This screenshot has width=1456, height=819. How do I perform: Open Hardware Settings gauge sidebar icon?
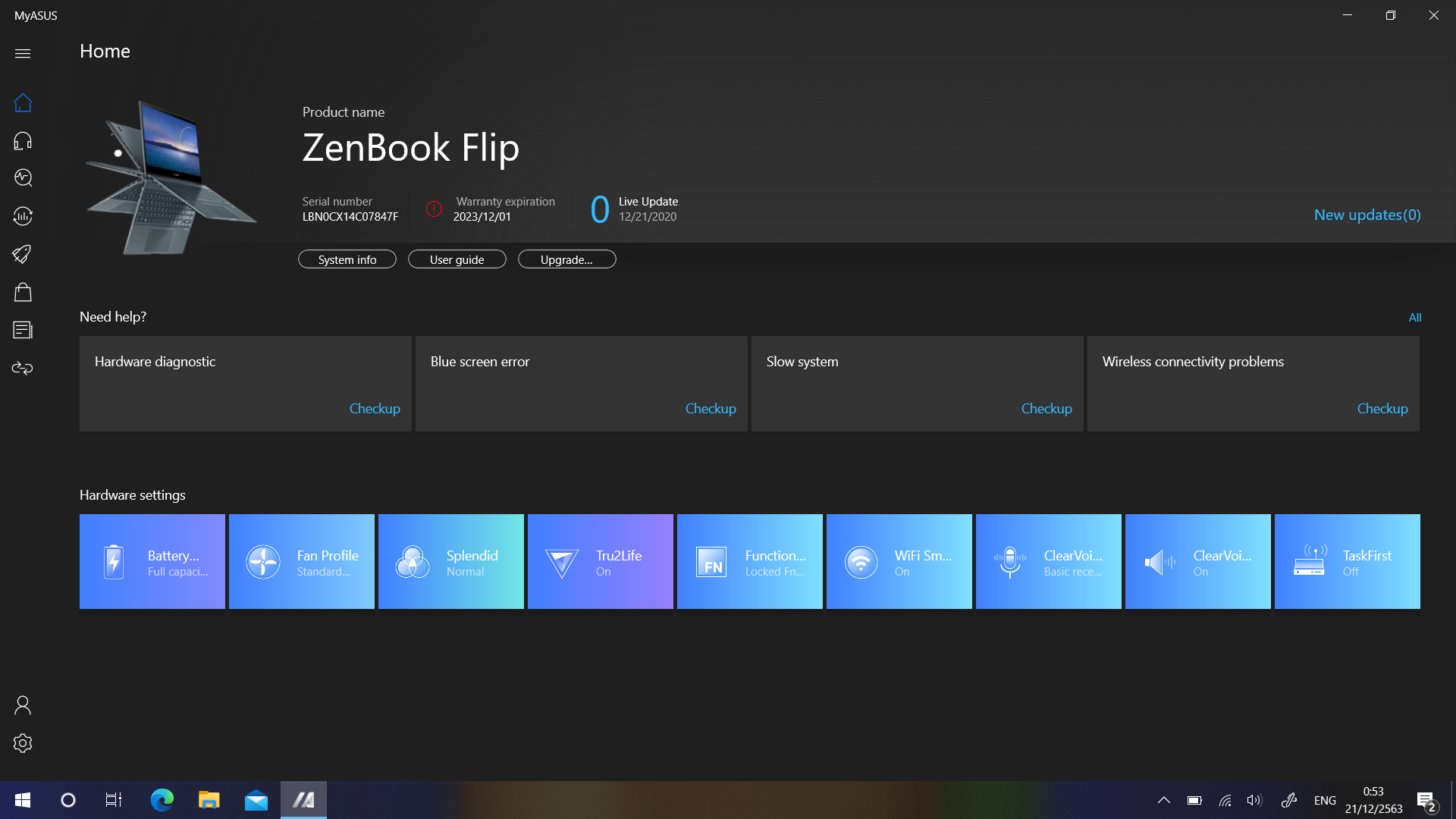coord(23,216)
